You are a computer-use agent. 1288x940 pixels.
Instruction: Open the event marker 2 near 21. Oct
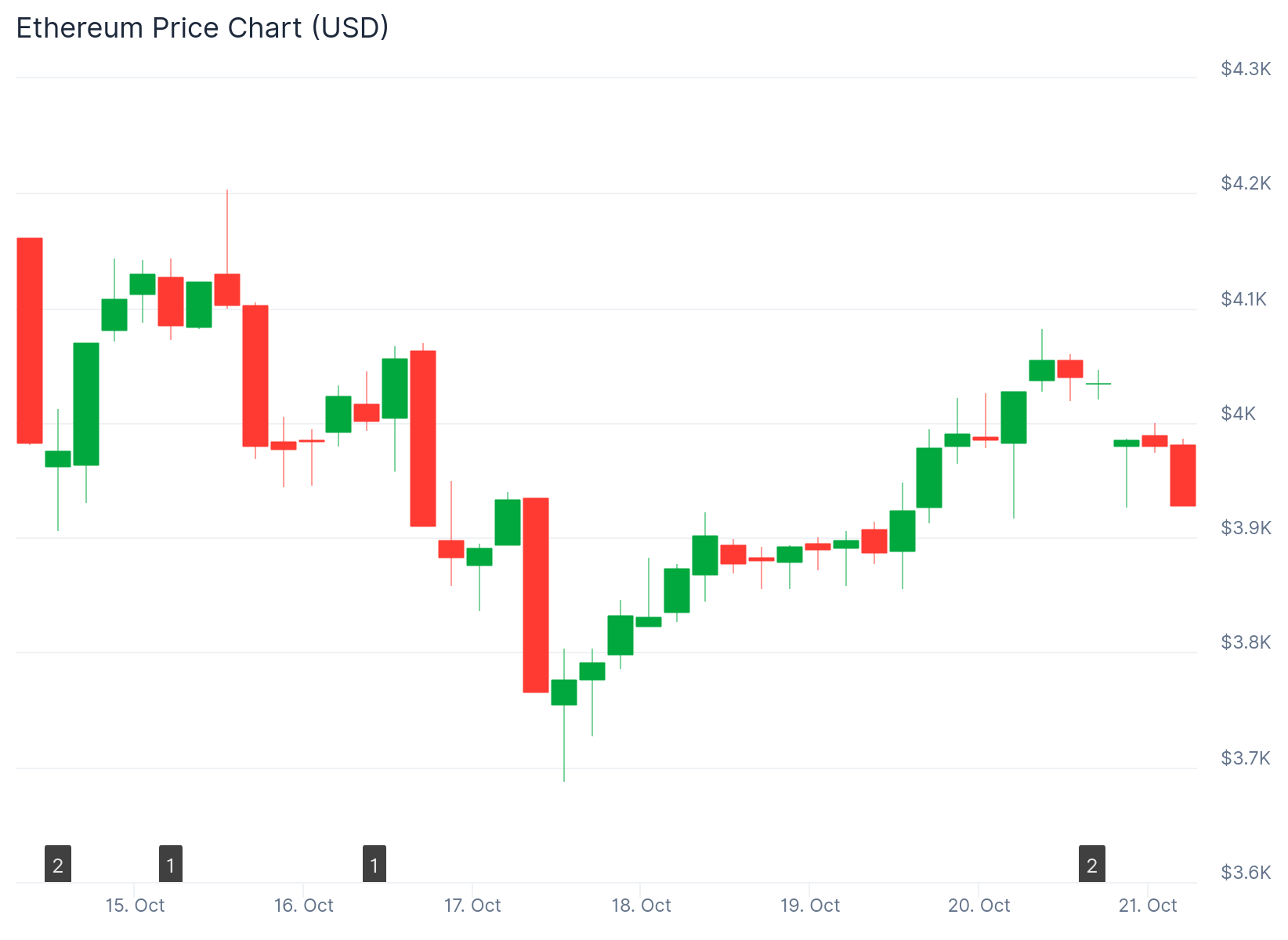pyautogui.click(x=1092, y=865)
